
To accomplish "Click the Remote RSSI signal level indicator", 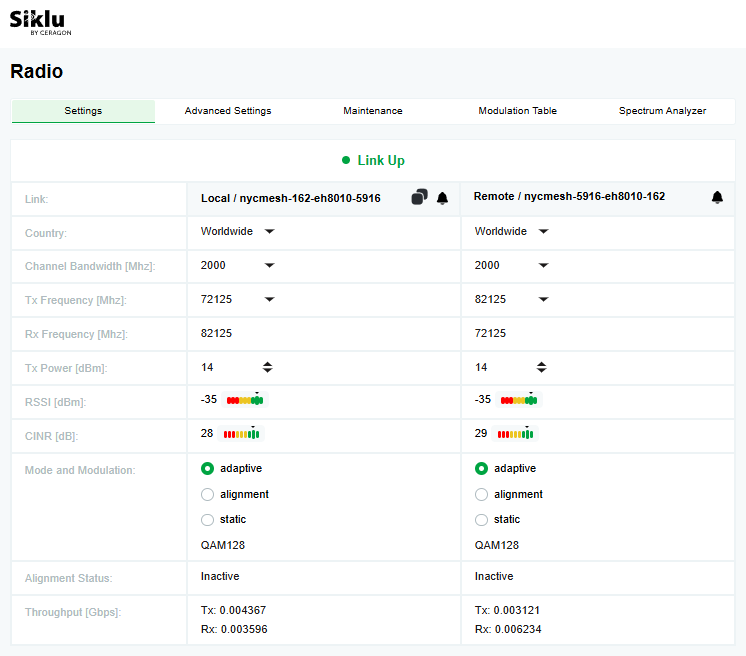I will coord(519,400).
